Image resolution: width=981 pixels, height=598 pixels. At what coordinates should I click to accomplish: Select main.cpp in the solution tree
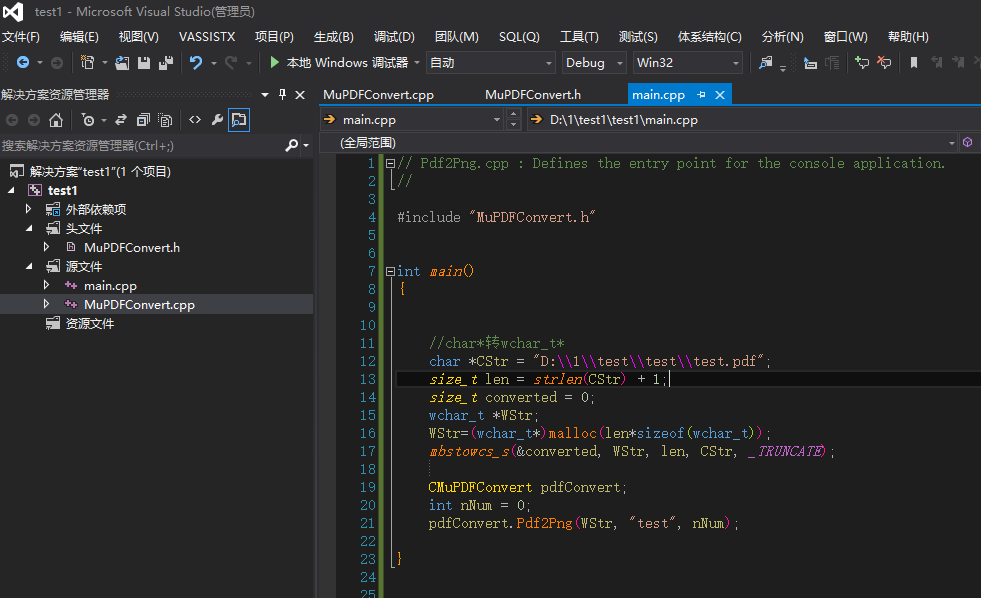tap(110, 286)
